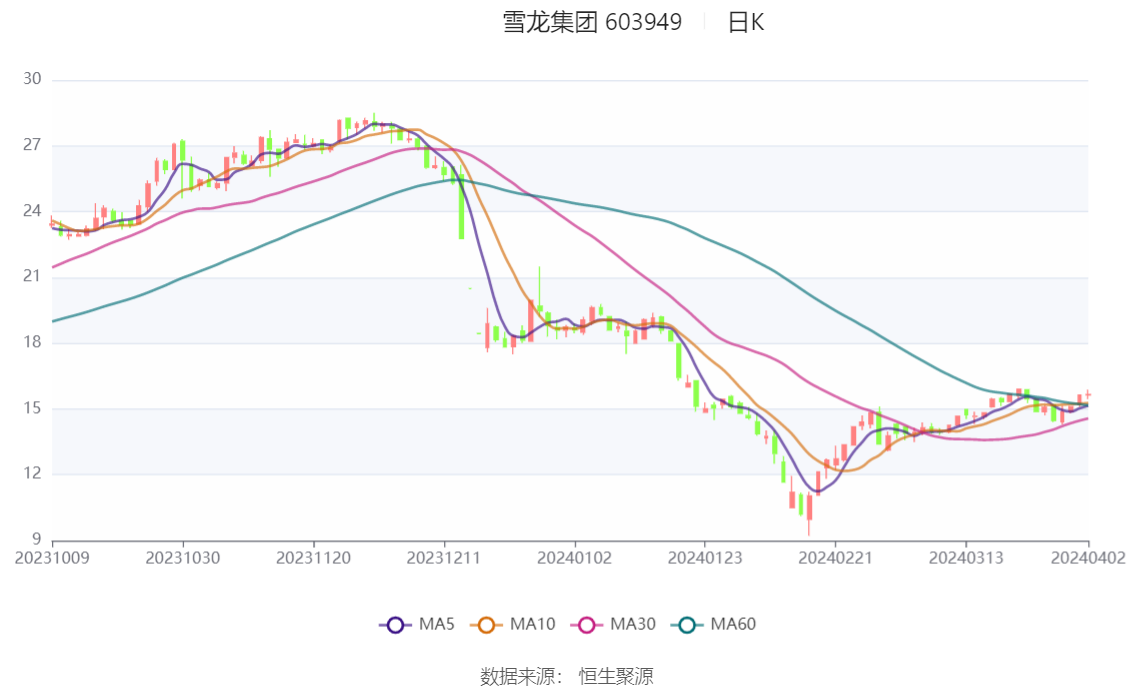Toggle the MA5 legend circle marker
The height and width of the screenshot is (689, 1134).
click(x=395, y=625)
